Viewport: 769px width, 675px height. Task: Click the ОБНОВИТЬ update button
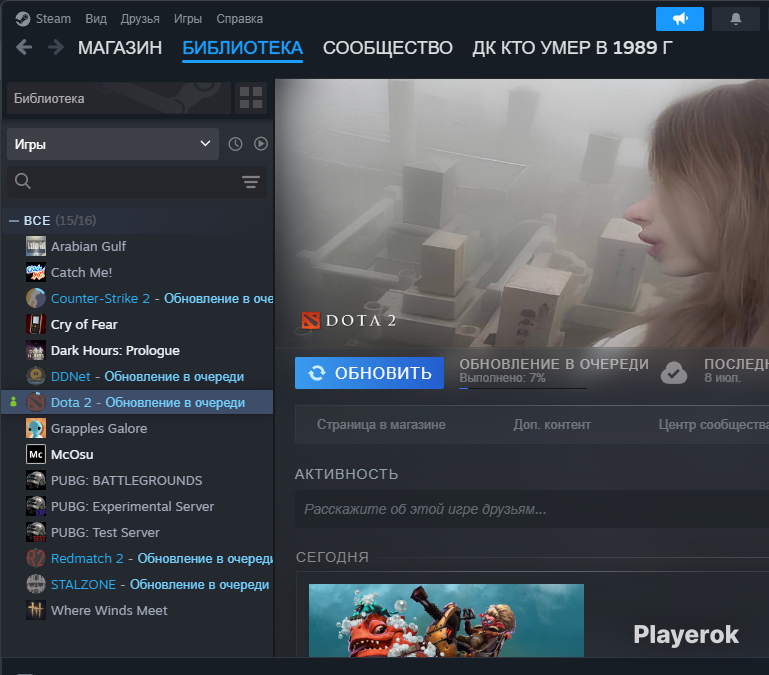[x=369, y=373]
